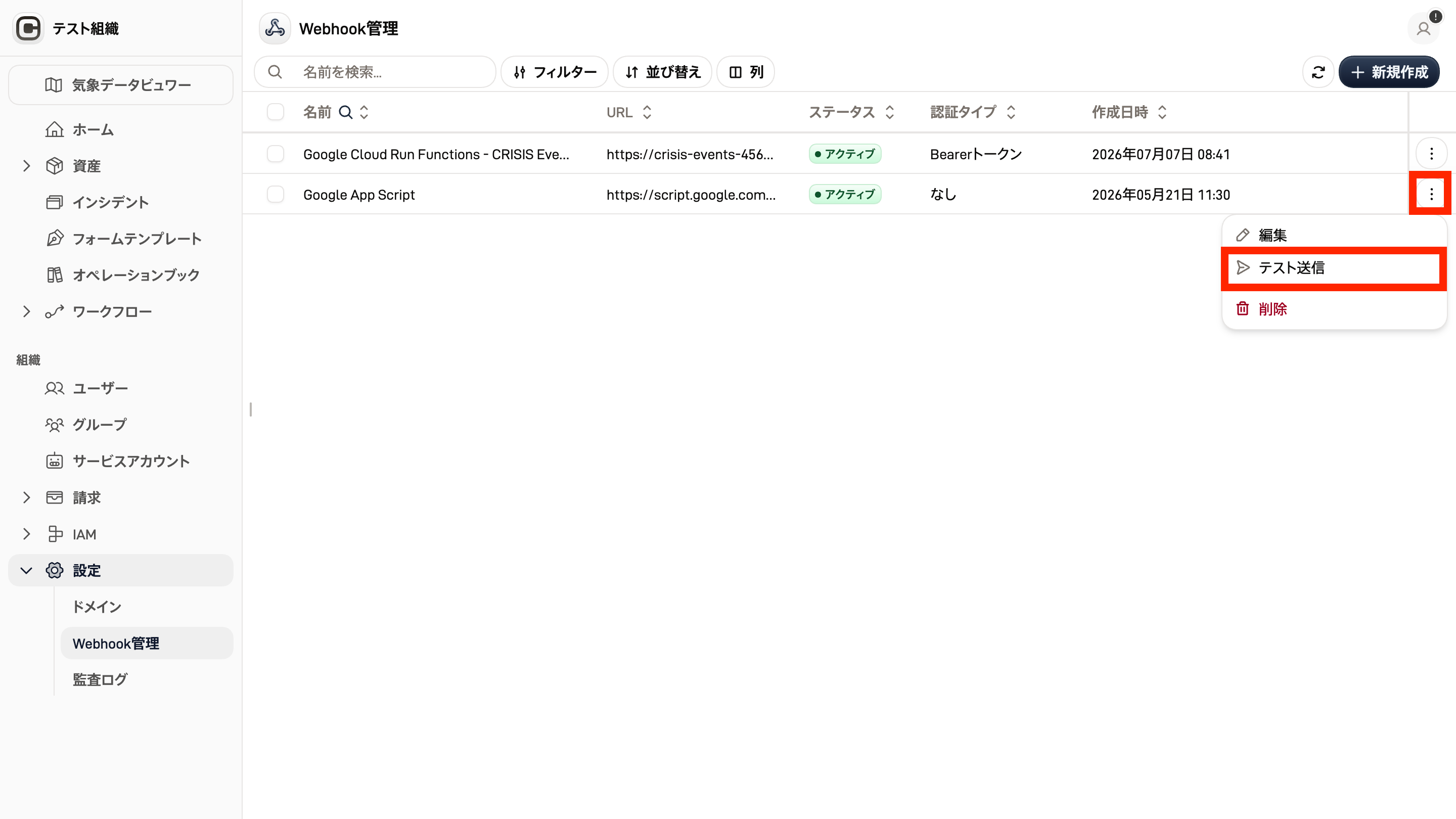Select the Google App Script row checkbox
Viewport: 1456px width, 819px height.
275,195
